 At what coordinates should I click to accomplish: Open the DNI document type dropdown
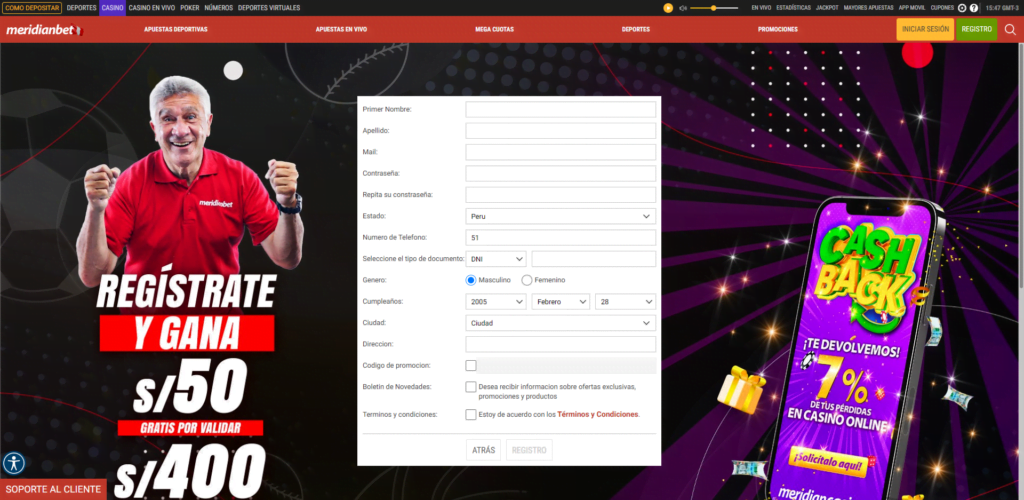496,259
